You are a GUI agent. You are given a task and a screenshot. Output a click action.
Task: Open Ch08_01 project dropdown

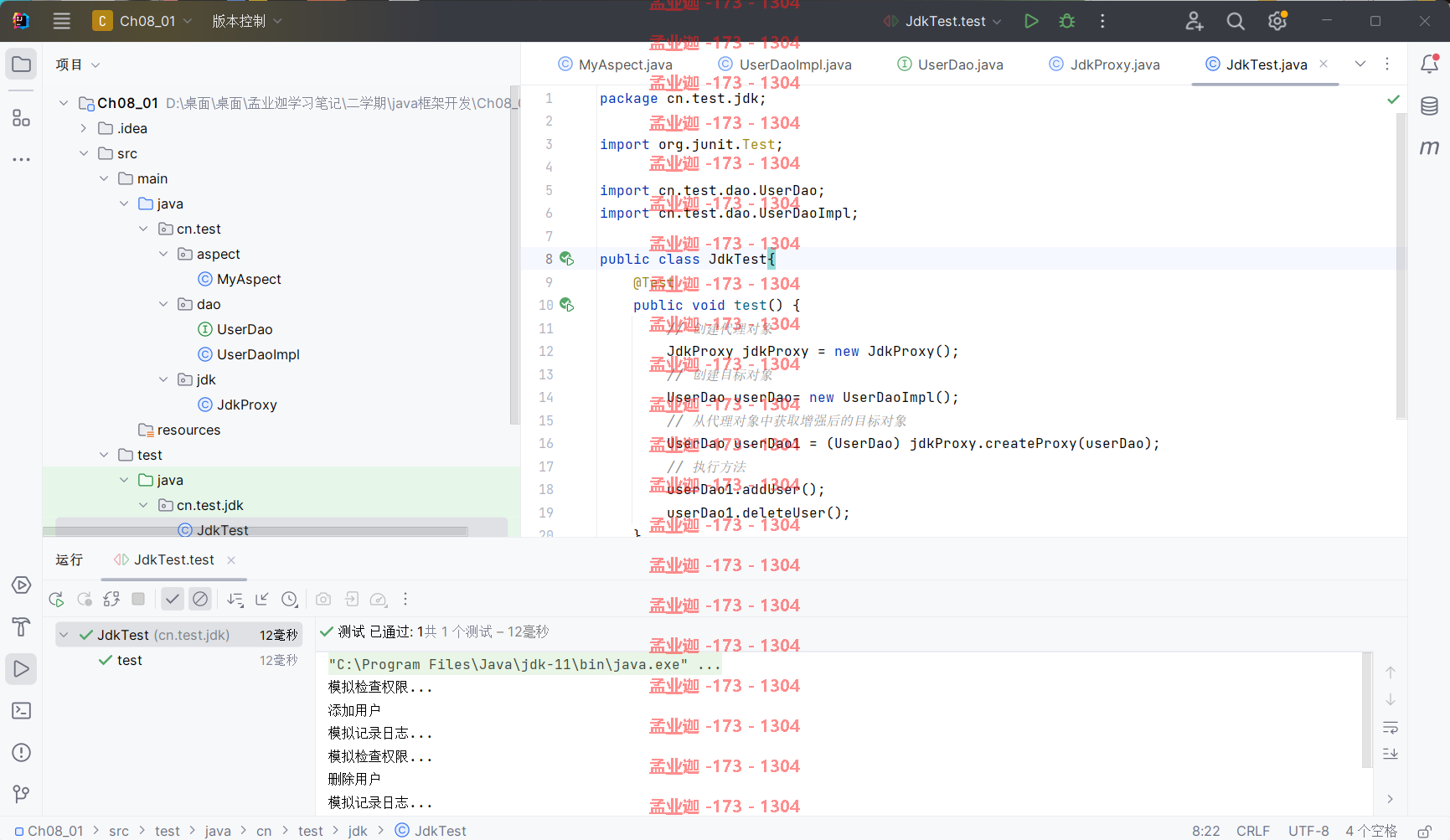tap(143, 21)
